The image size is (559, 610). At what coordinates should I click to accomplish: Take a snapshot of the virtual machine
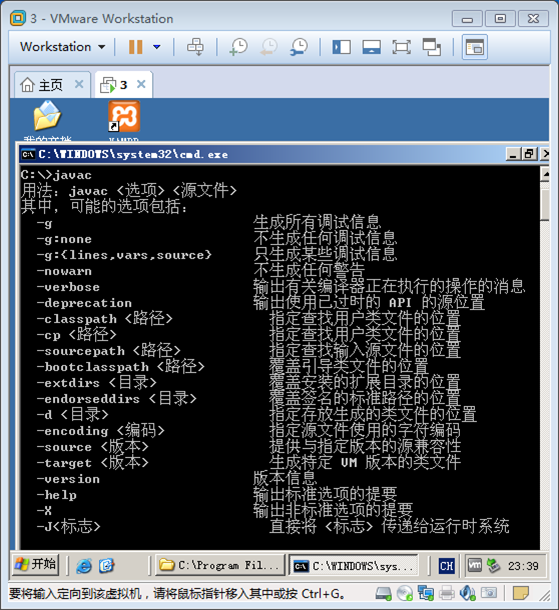pyautogui.click(x=238, y=47)
